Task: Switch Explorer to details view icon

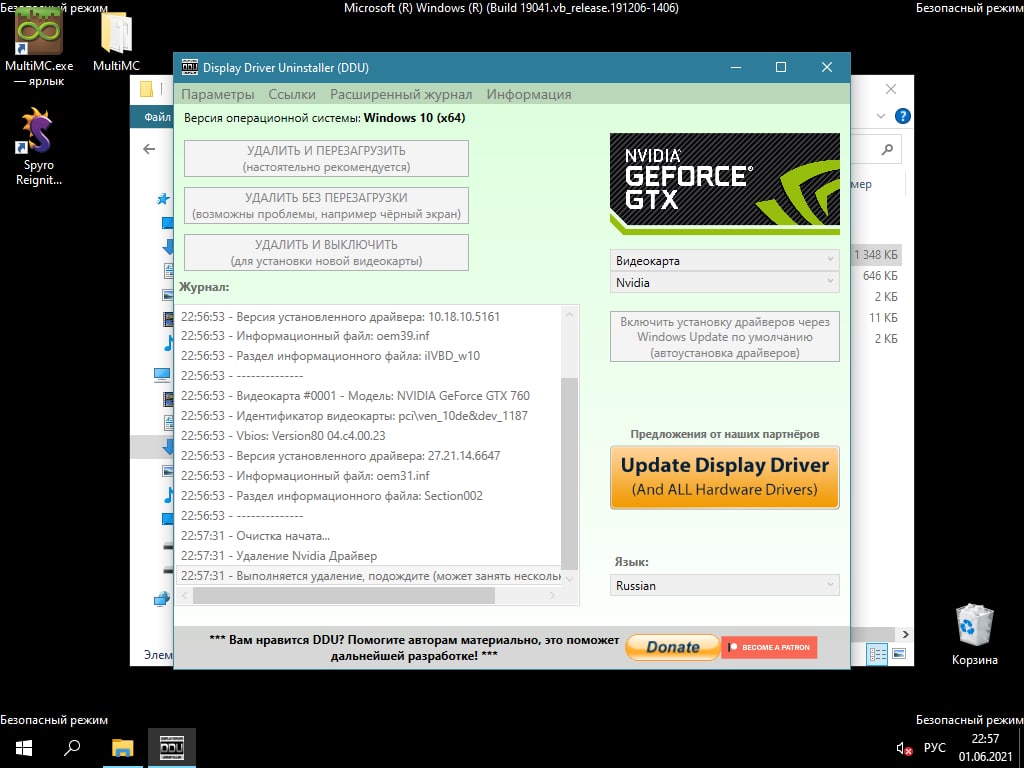Action: click(877, 654)
